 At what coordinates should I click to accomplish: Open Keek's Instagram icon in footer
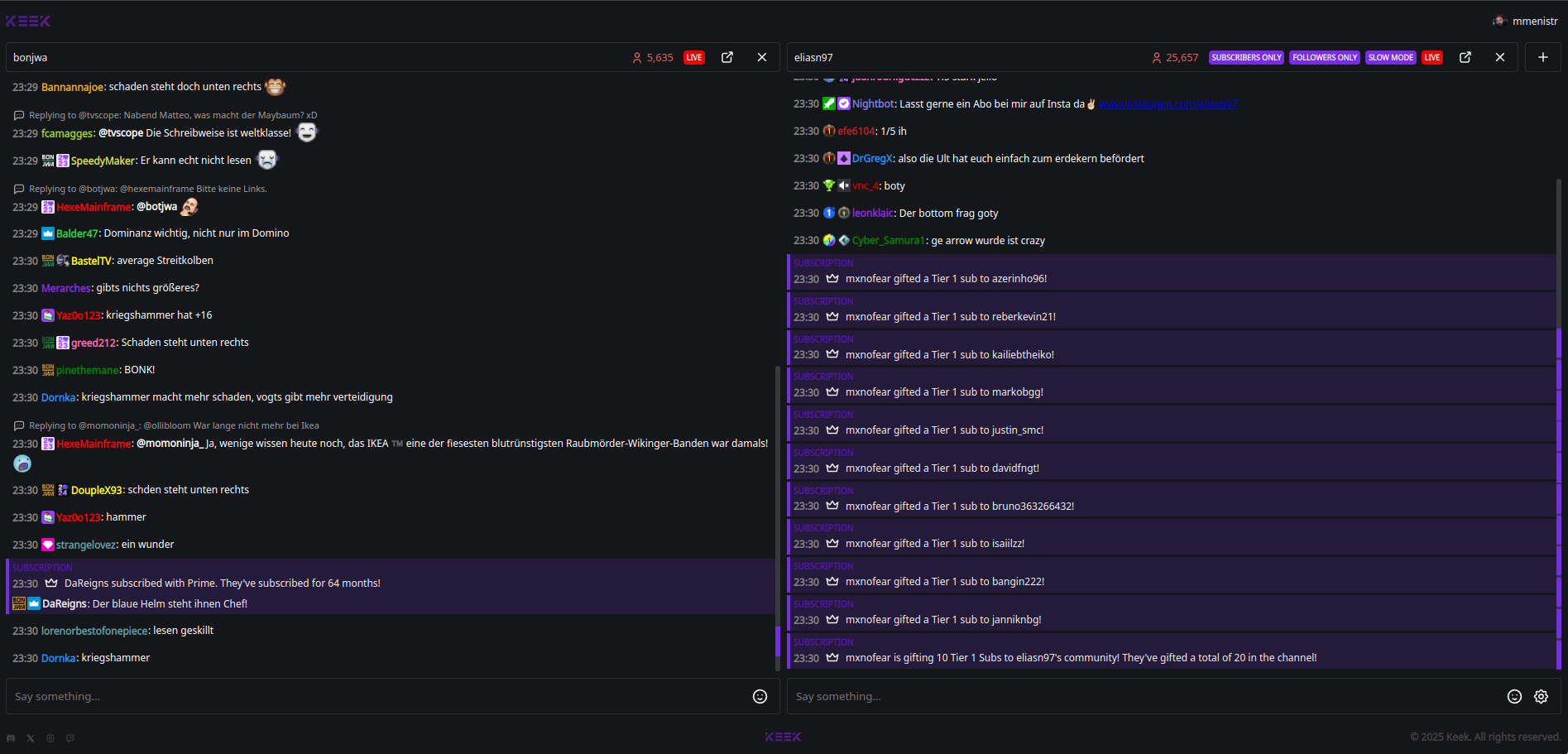pos(50,737)
